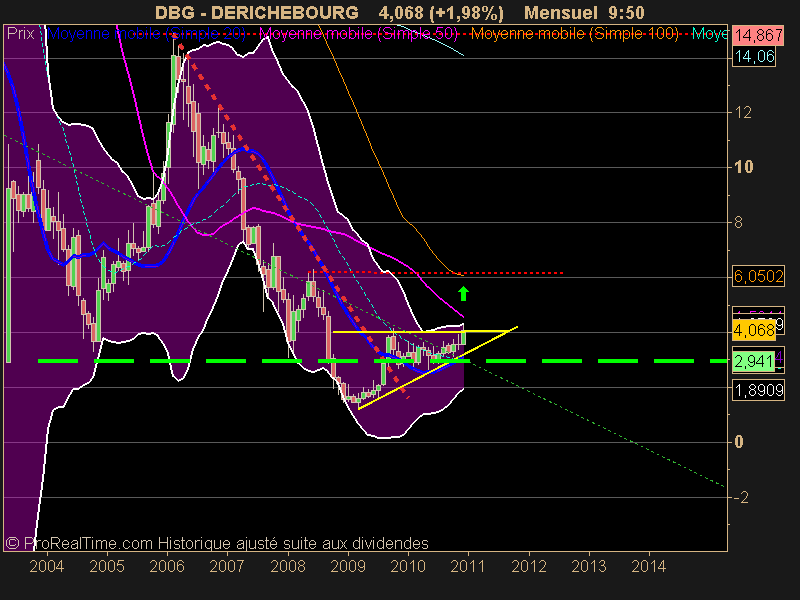
Task: Select the chart title DBG - DERICHEBOURG
Action: (257, 12)
